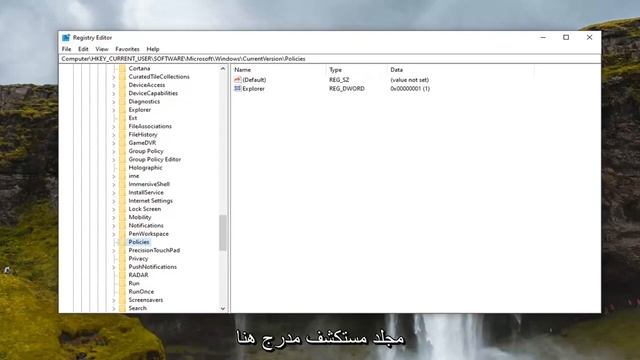Open the Favorites menu
This screenshot has height=360, width=640.
127,49
